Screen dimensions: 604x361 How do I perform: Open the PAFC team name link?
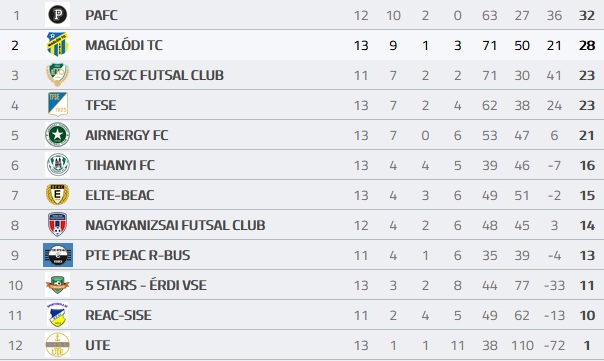pyautogui.click(x=101, y=15)
